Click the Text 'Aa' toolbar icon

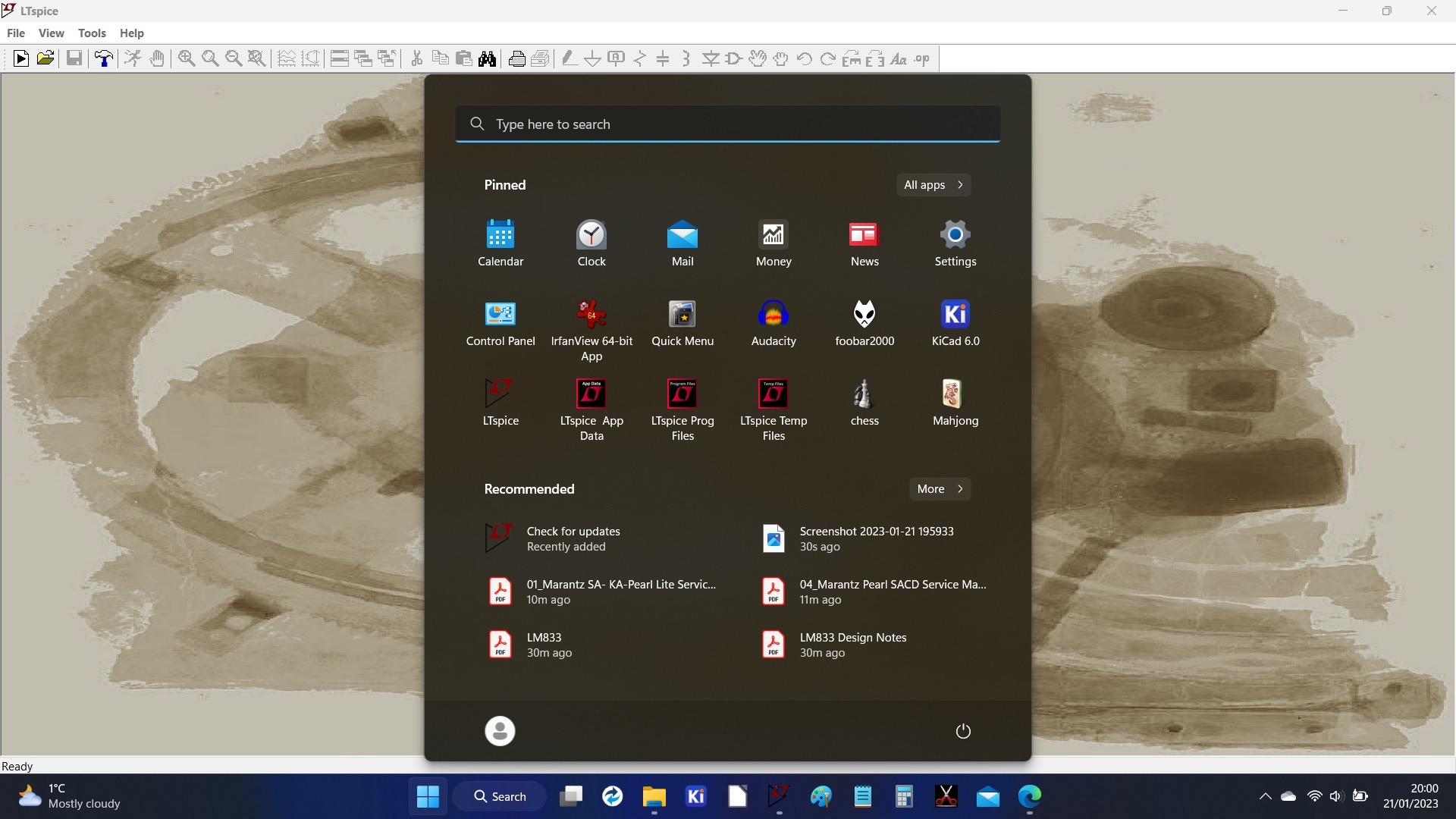tap(899, 58)
